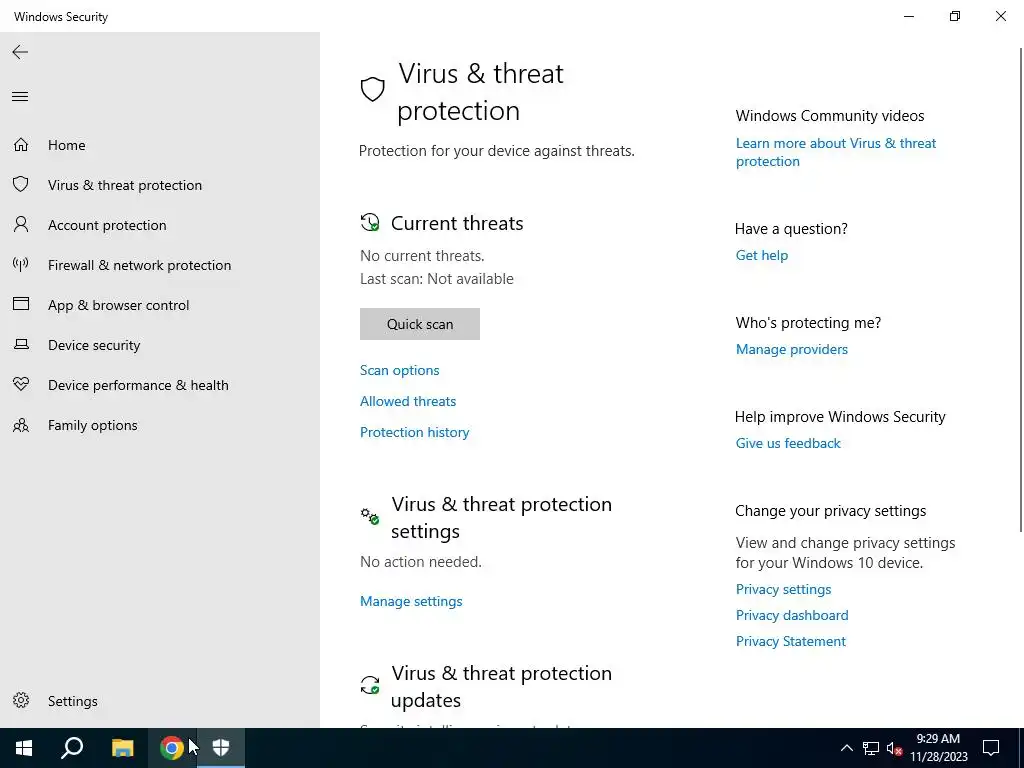The width and height of the screenshot is (1024, 768).
Task: Click the protection updates refresh icon
Action: 370,685
